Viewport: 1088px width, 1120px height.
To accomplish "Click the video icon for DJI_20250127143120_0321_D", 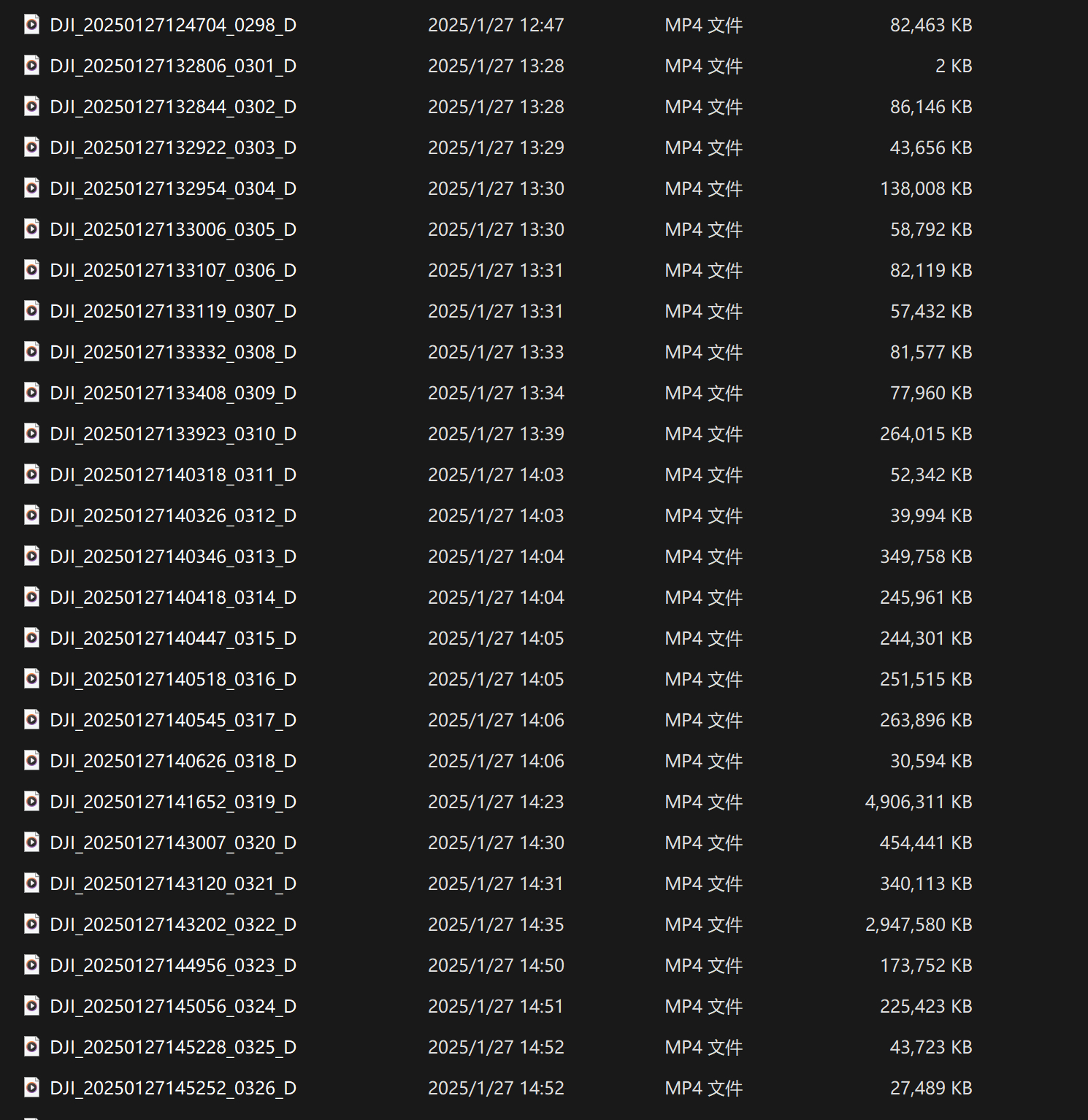I will tap(31, 883).
